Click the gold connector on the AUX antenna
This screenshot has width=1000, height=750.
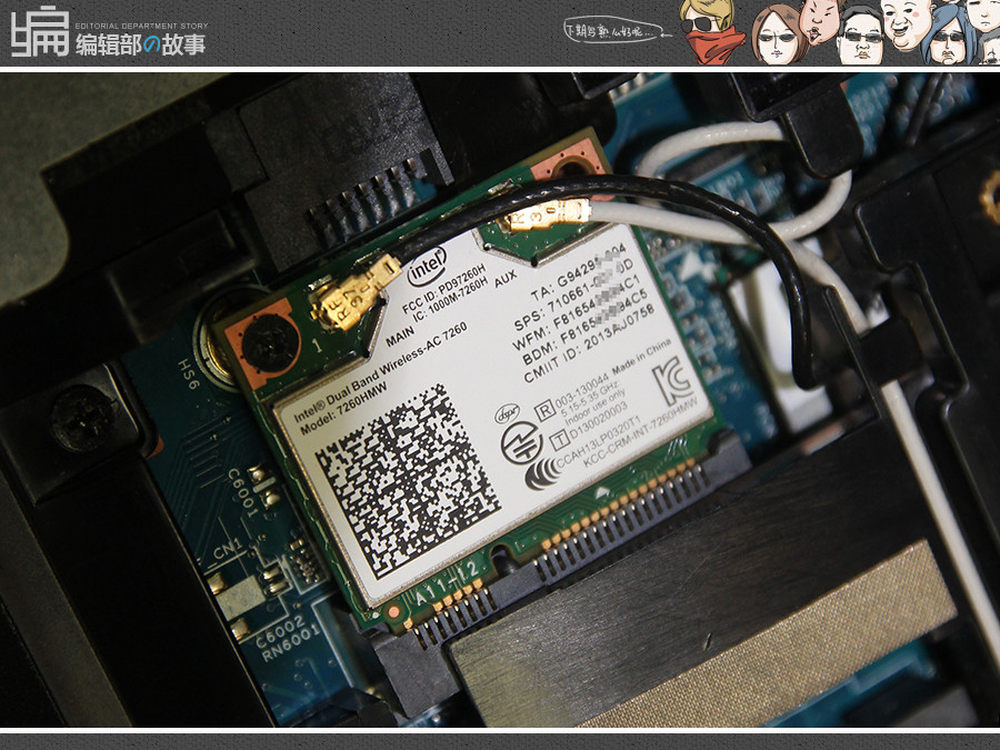pyautogui.click(x=543, y=216)
